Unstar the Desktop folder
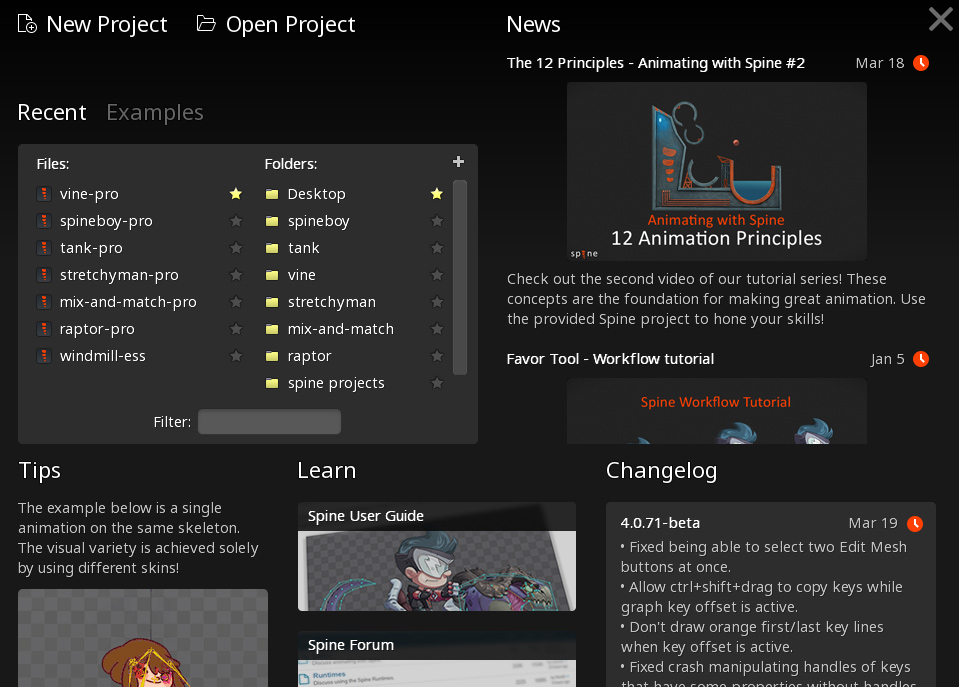 (436, 194)
